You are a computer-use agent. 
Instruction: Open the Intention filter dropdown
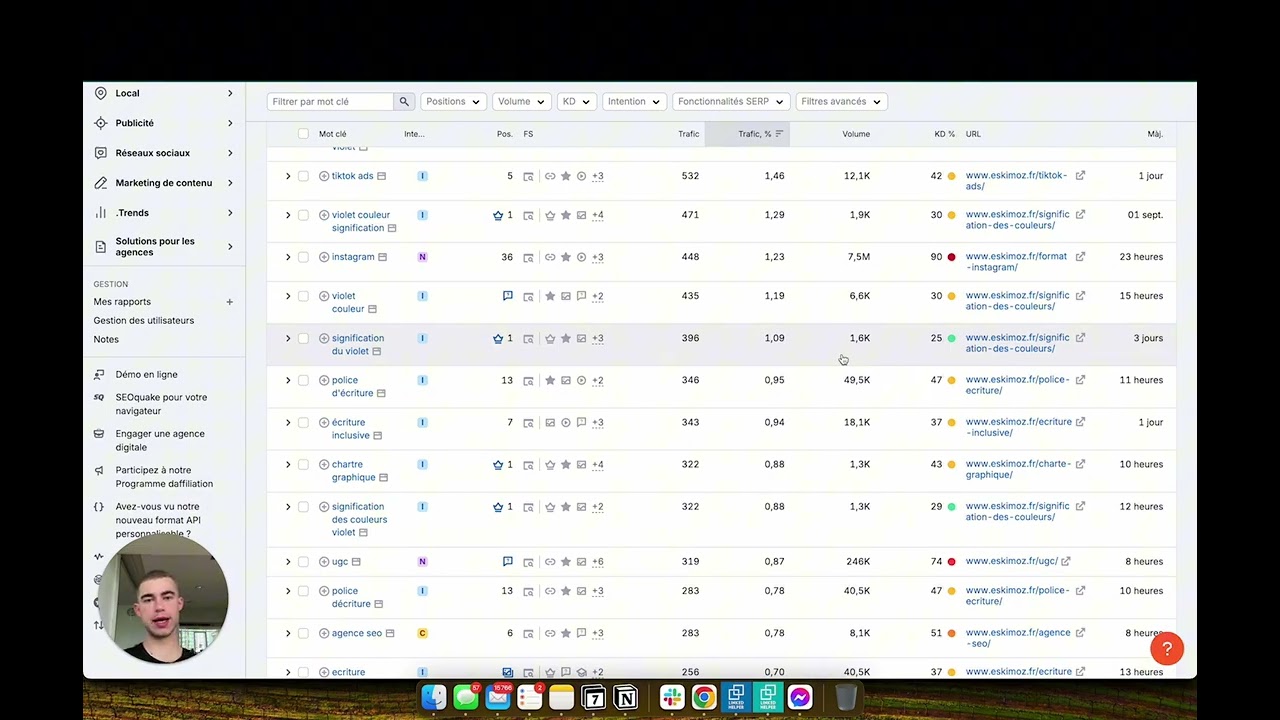pyautogui.click(x=634, y=101)
